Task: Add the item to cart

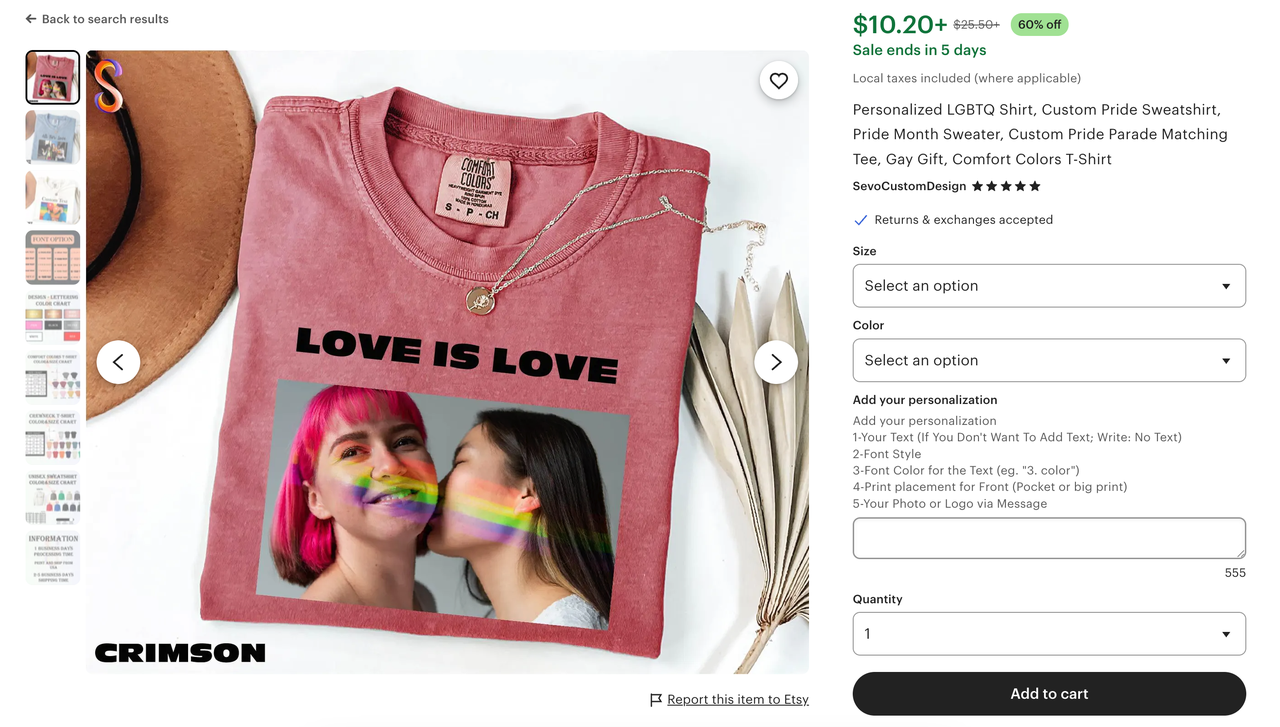Action: click(x=1049, y=694)
